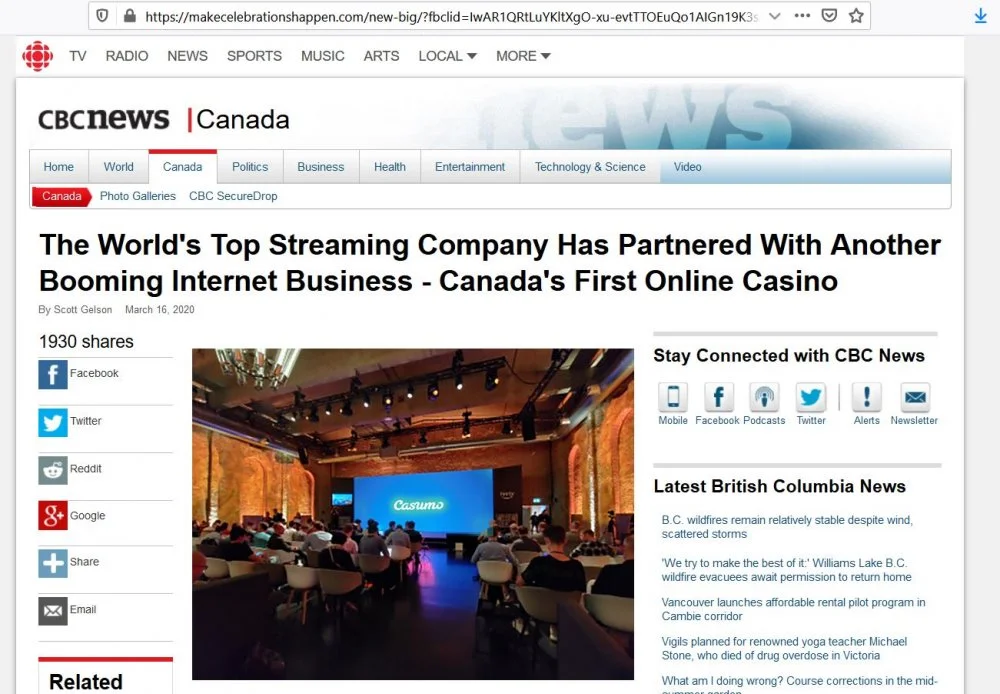Image resolution: width=1000 pixels, height=694 pixels.
Task: Open MUSIC in top navigation
Action: pos(323,56)
